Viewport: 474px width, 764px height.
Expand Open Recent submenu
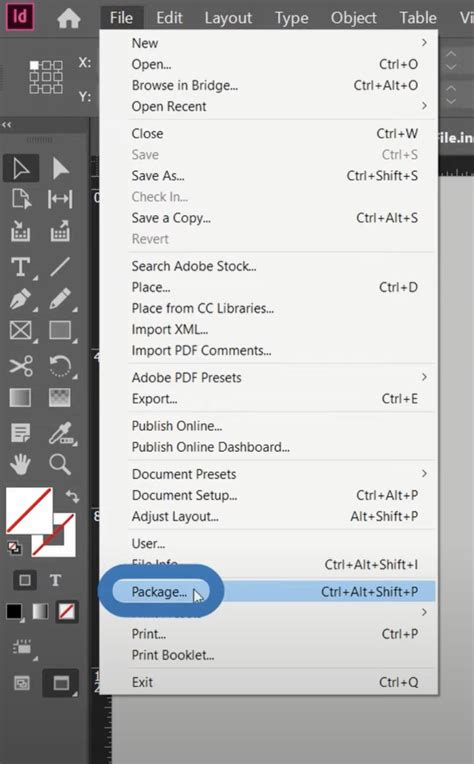(424, 106)
